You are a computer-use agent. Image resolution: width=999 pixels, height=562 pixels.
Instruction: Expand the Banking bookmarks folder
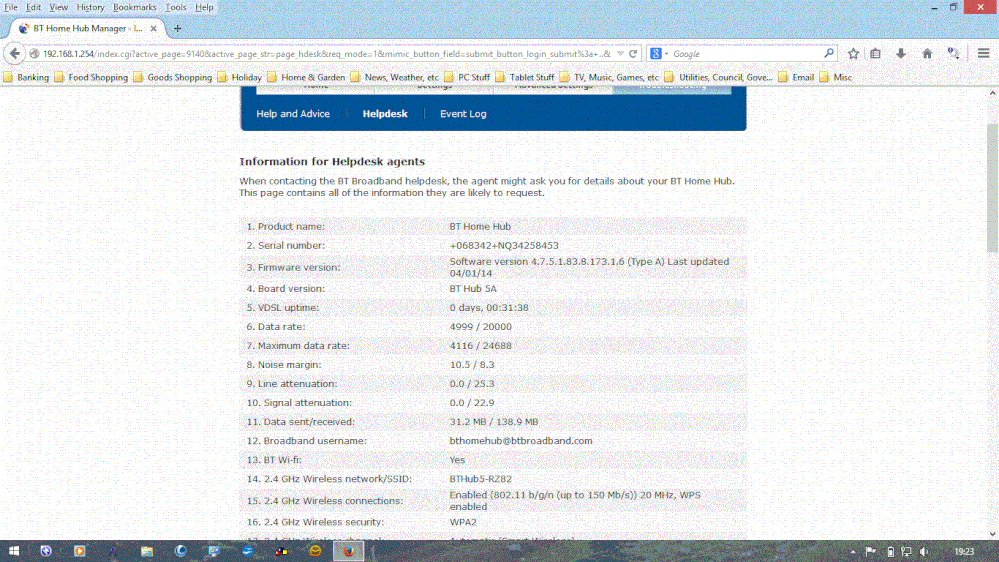(26, 77)
